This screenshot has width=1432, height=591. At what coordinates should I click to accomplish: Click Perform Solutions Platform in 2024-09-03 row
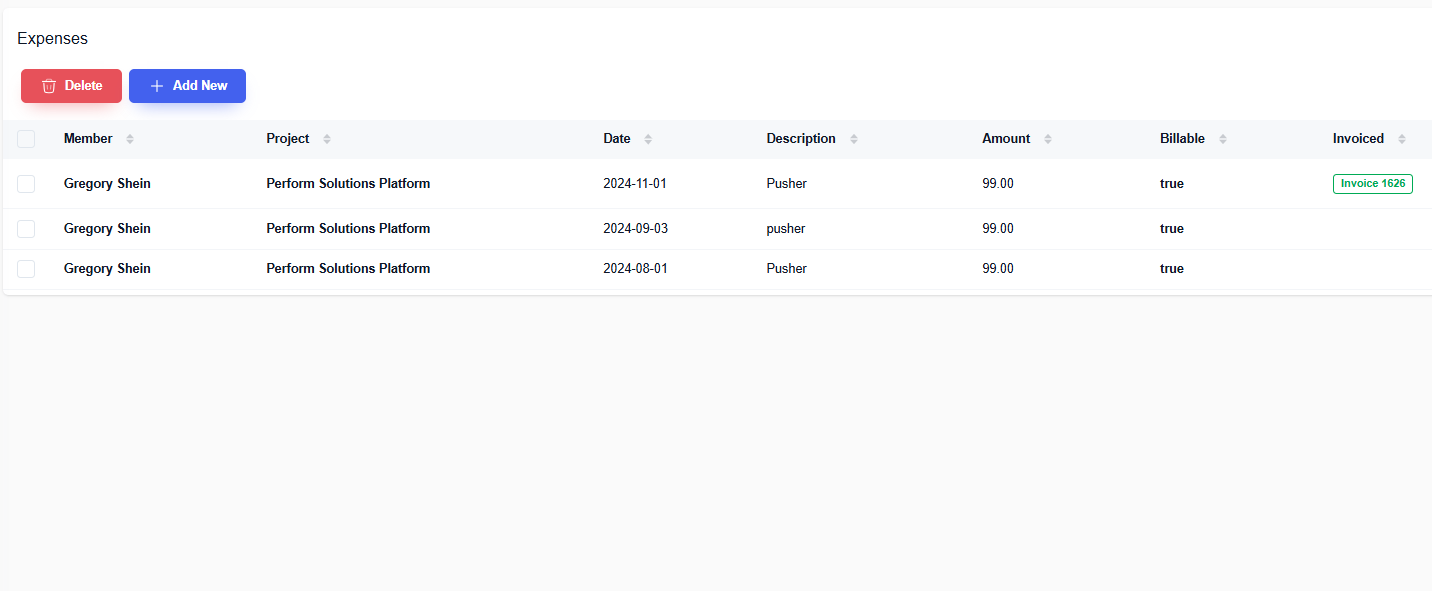pos(348,229)
